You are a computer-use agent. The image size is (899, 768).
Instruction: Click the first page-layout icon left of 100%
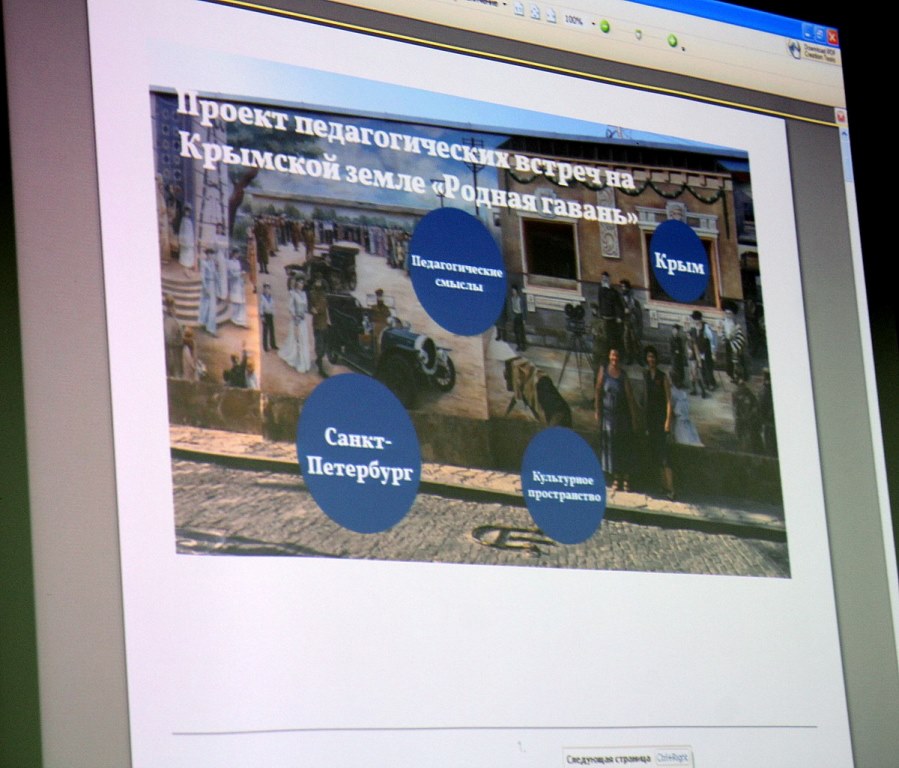[x=519, y=9]
